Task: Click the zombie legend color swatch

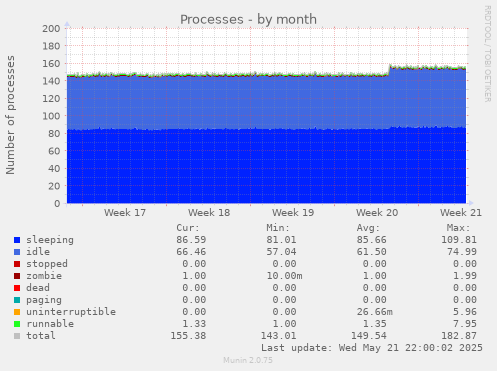Action: 17,276
